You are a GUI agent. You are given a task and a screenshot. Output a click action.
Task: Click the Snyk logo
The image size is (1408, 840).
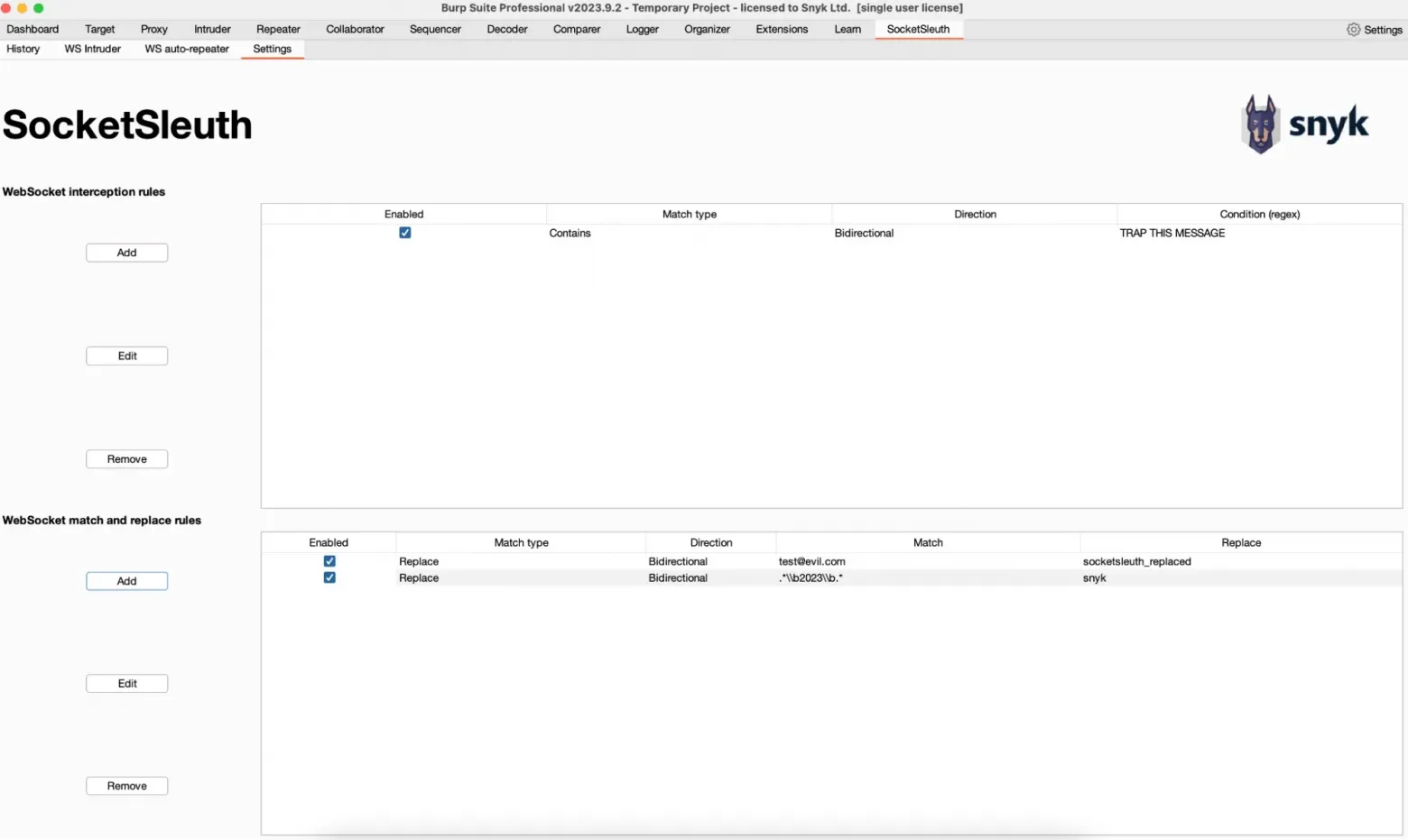1305,124
